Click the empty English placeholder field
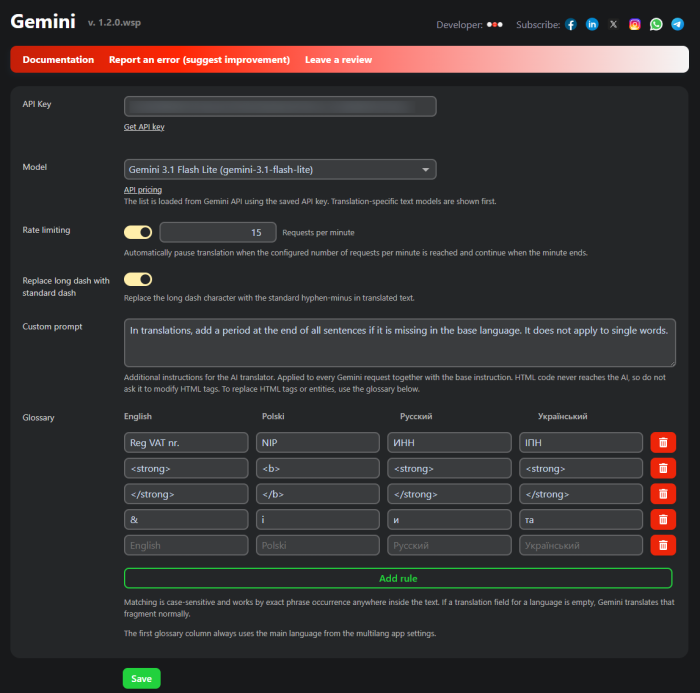Screen dimensions: 700x693 (x=186, y=545)
